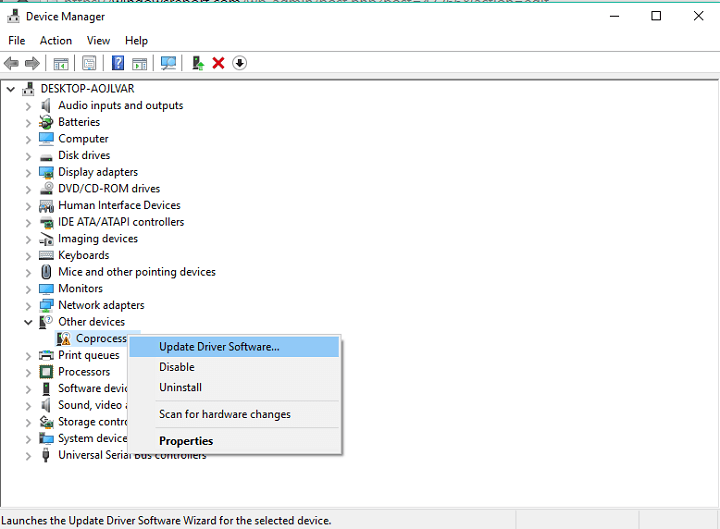Click the Software devices icon
Image resolution: width=720 pixels, height=529 pixels.
(46, 388)
